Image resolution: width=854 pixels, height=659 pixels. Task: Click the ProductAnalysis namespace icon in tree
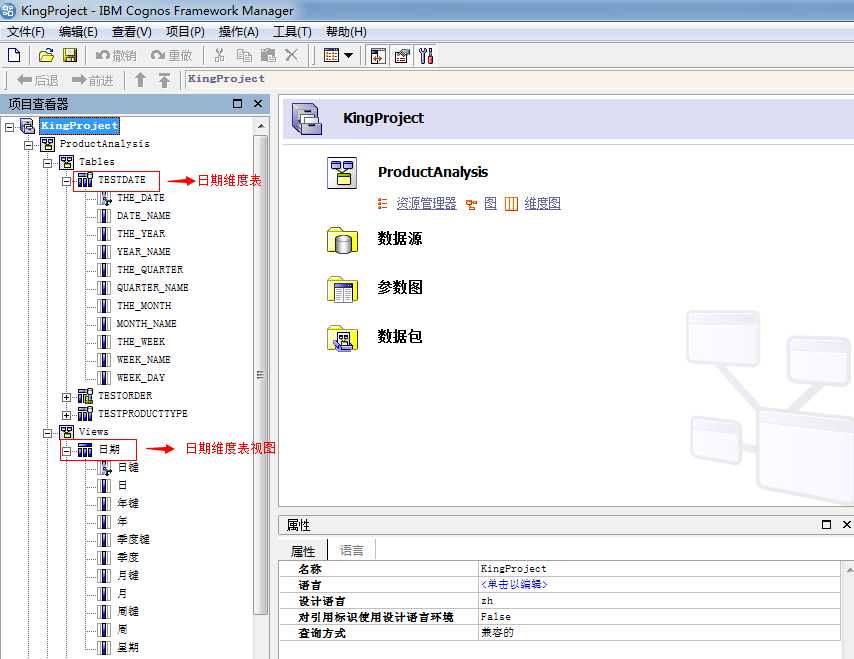tap(47, 144)
